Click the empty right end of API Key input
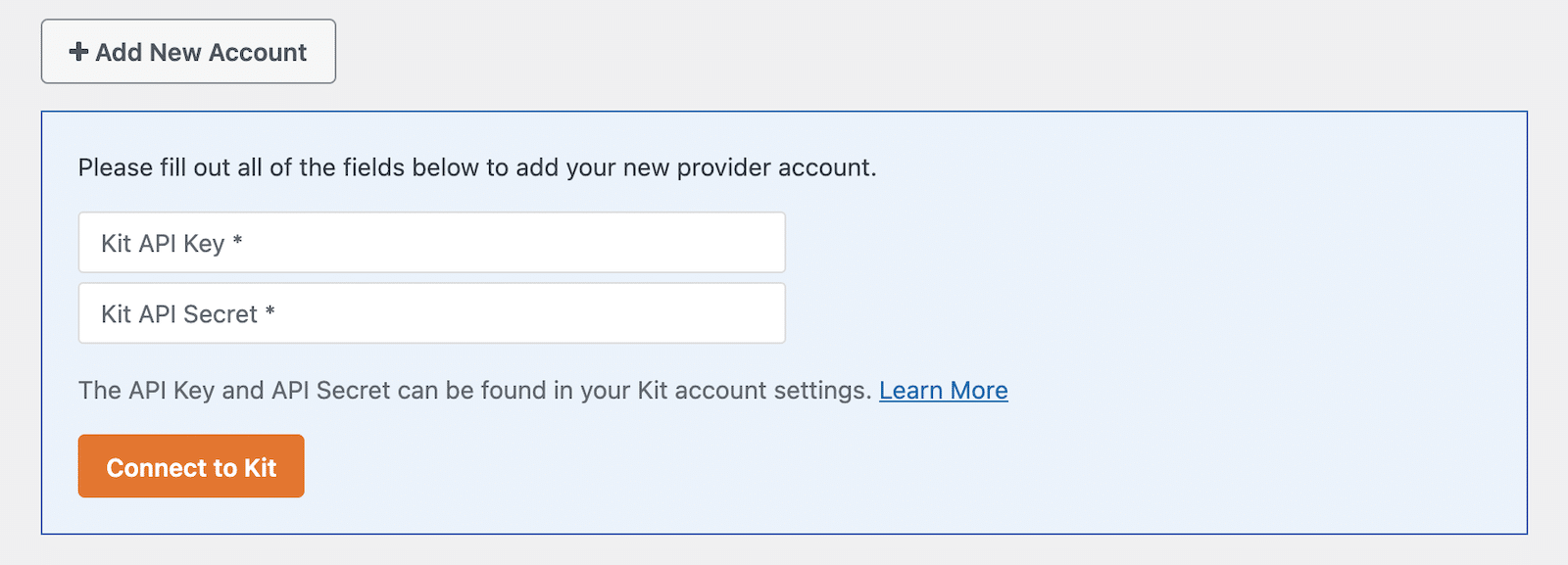 725,243
